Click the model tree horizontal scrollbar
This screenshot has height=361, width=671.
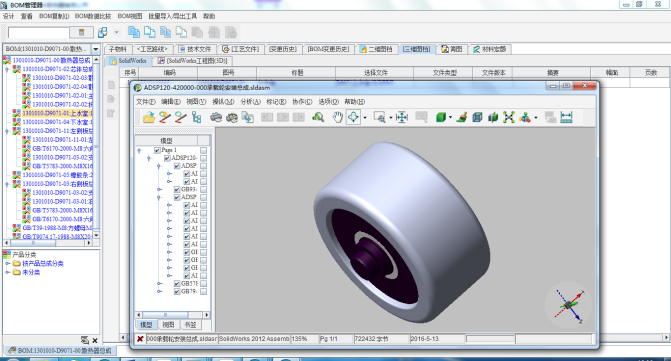[x=172, y=315]
